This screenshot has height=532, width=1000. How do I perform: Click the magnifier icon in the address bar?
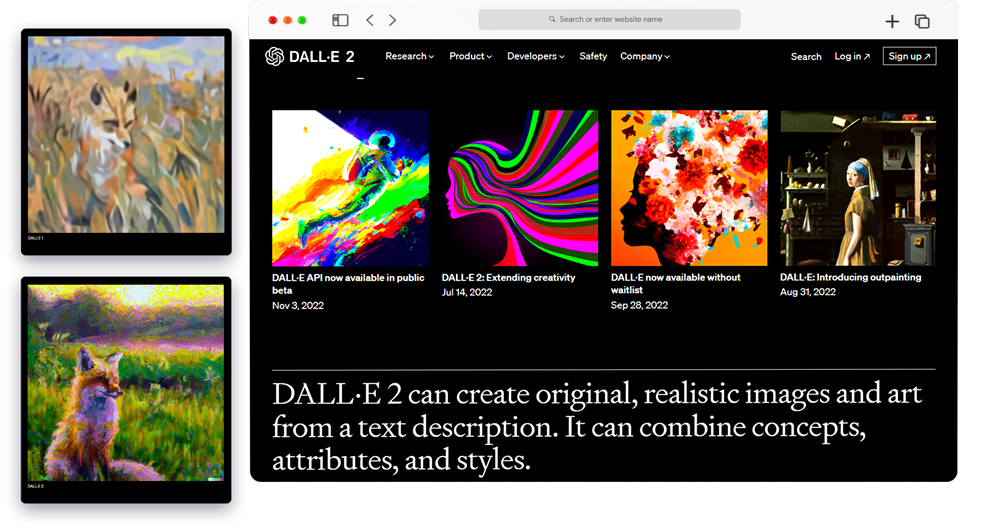(x=552, y=19)
